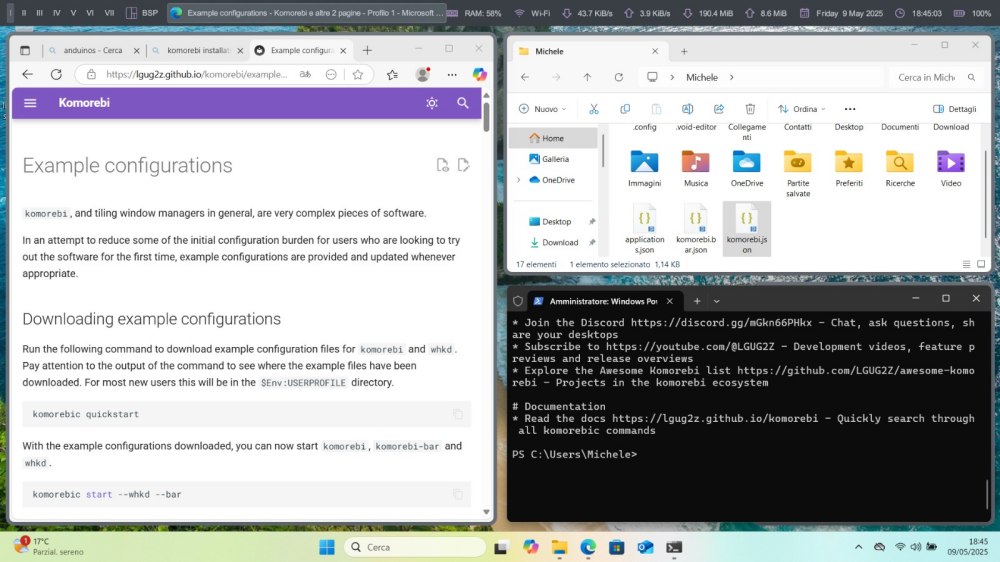Select the 'Partite salvate' folder
Image resolution: width=1000 pixels, height=562 pixels.
(797, 174)
